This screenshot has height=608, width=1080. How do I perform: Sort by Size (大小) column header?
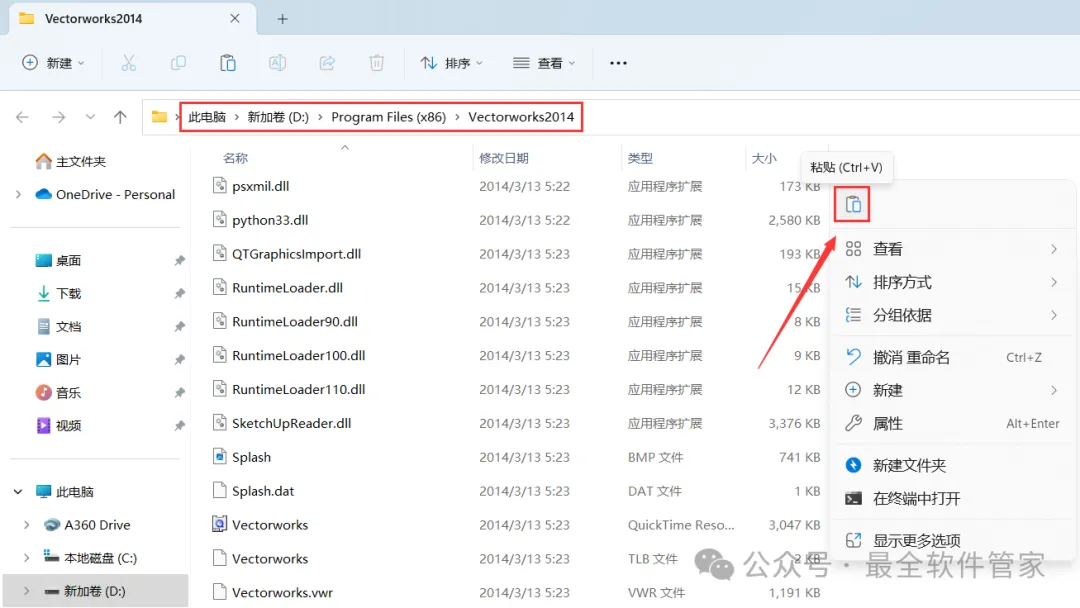[764, 158]
